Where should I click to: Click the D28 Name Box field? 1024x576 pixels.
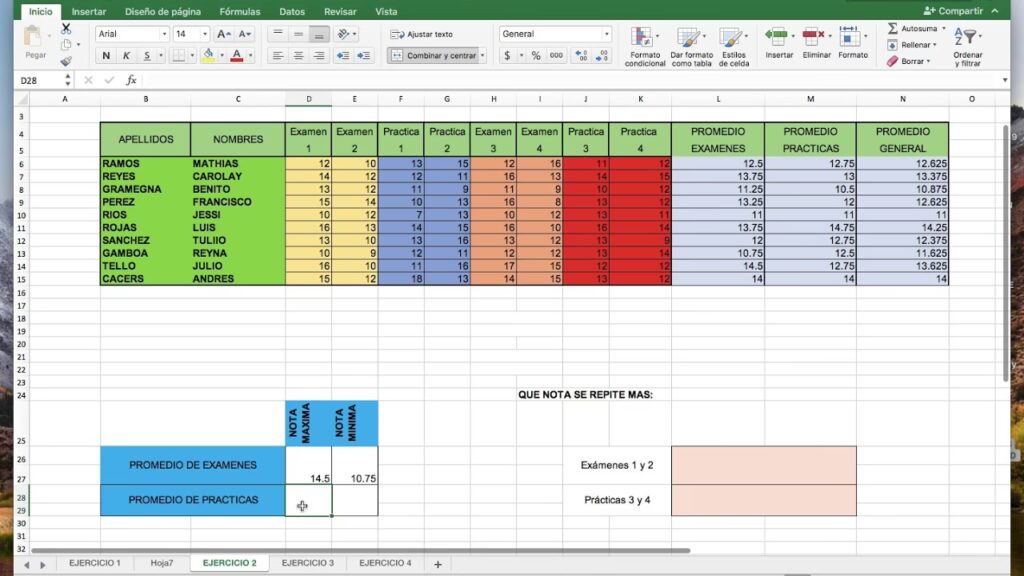point(42,80)
